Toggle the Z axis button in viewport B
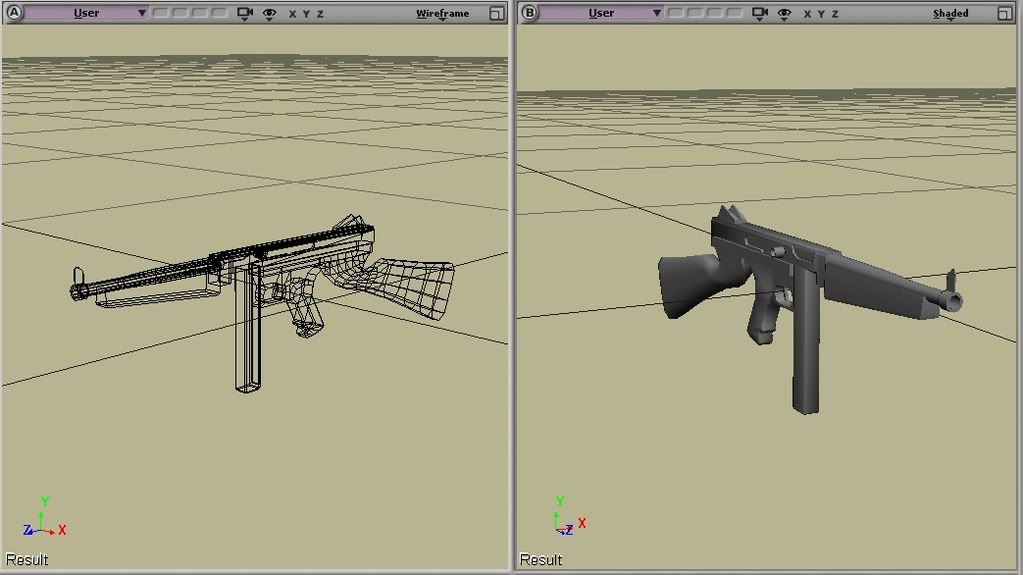1023x575 pixels. pos(835,14)
